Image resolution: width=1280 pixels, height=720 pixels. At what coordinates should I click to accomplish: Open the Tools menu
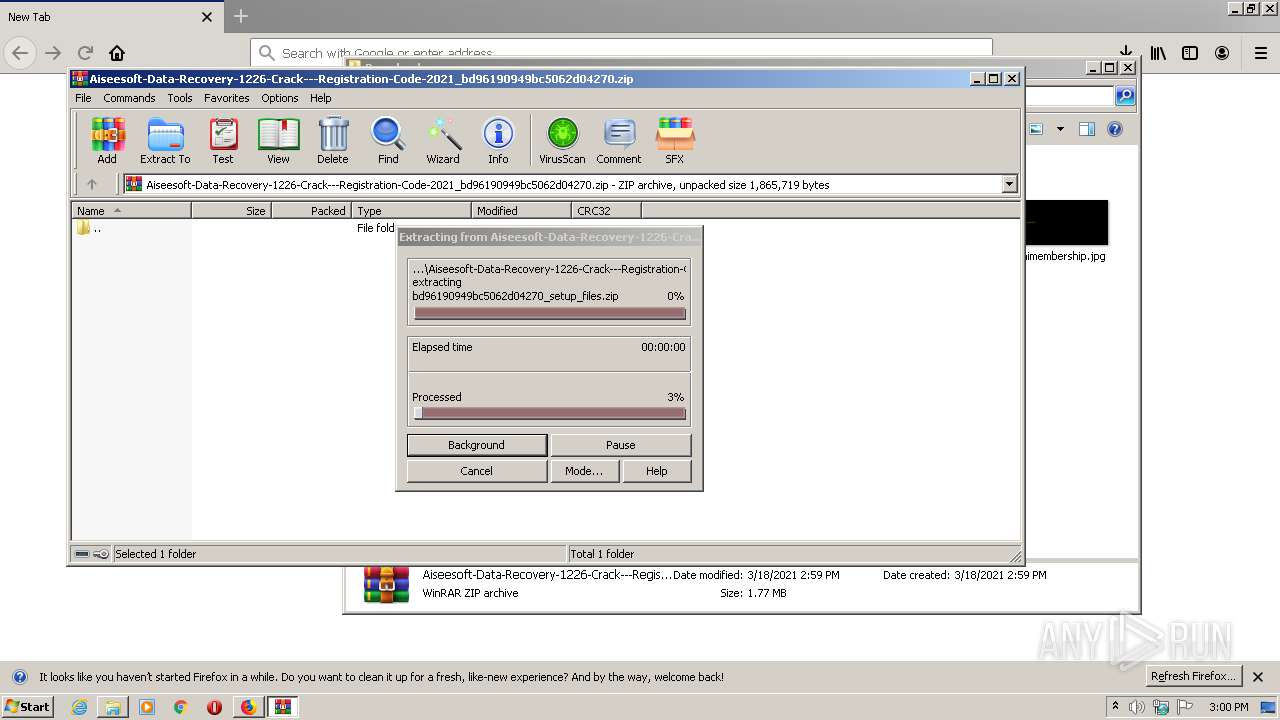[180, 98]
